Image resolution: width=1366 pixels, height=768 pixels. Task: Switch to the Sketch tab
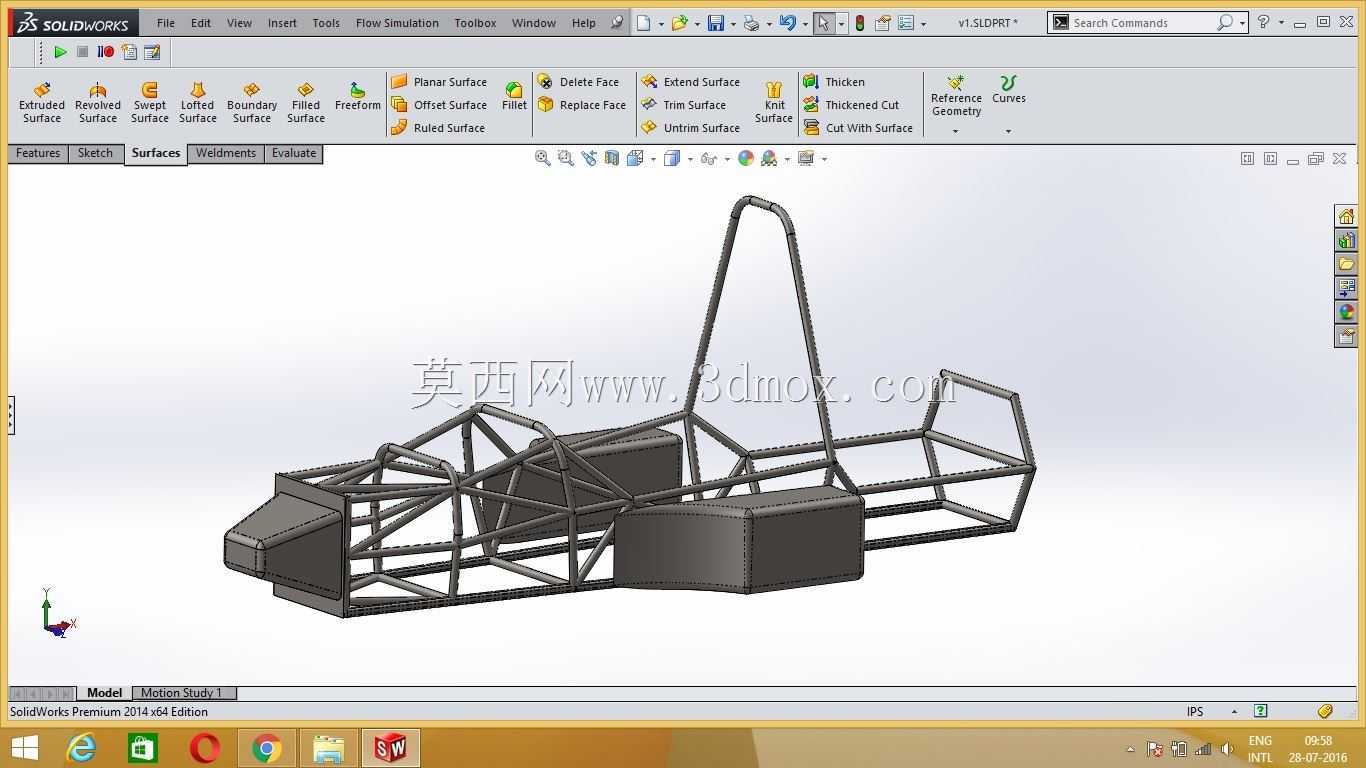(x=95, y=153)
